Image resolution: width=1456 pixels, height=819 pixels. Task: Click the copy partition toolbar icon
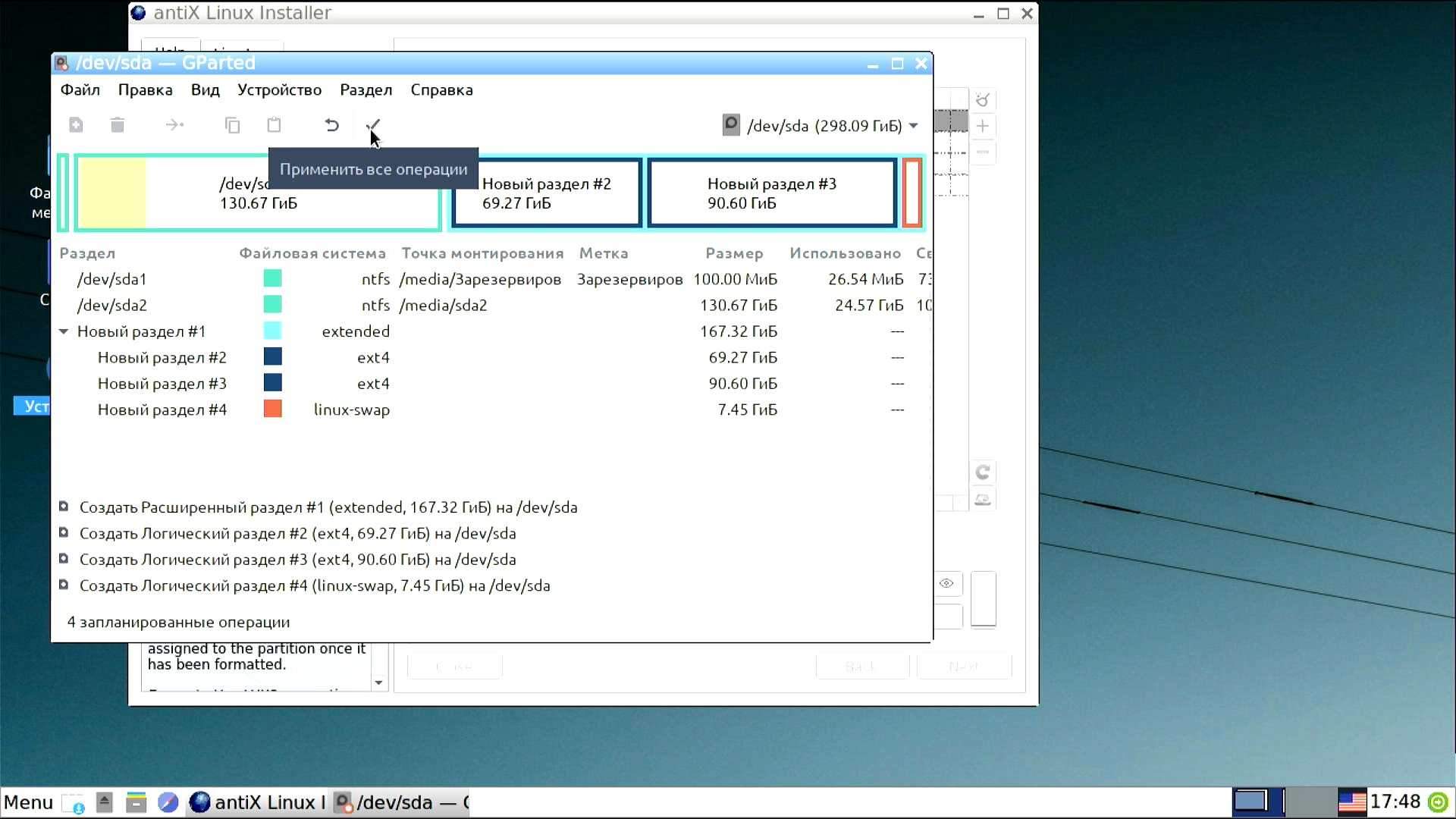tap(233, 125)
